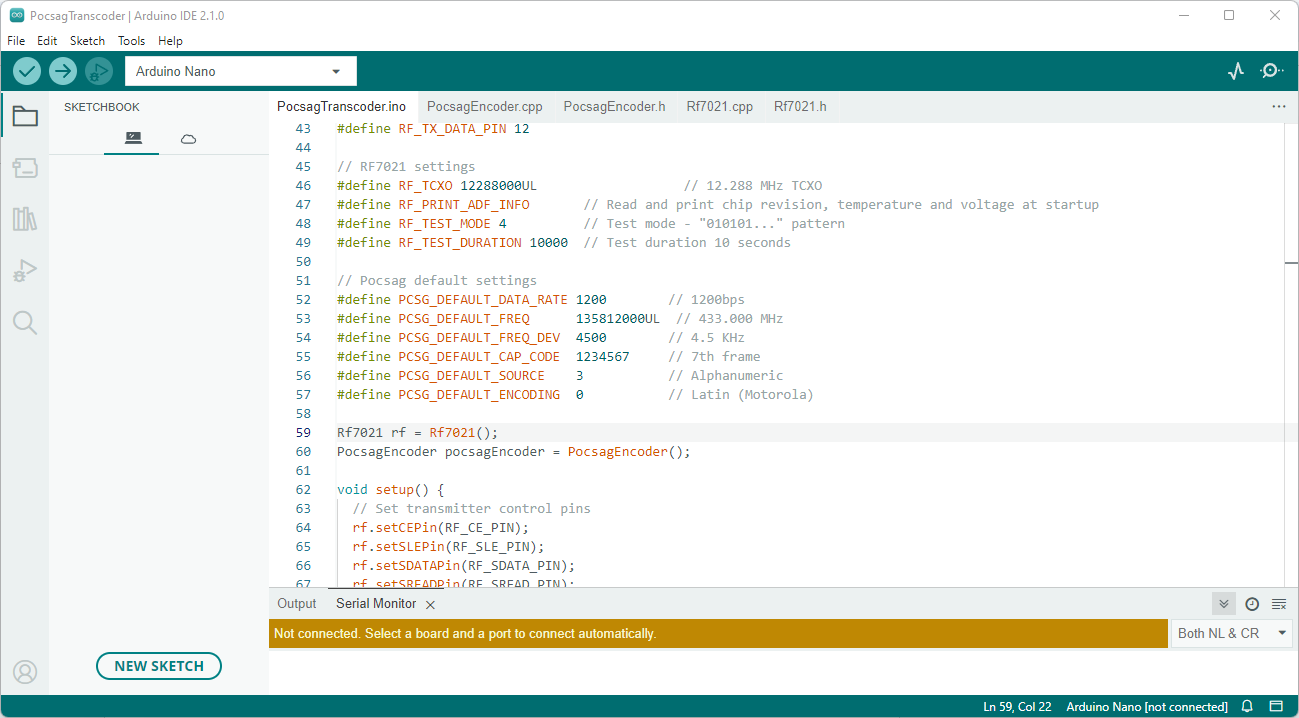Screen dimensions: 1299x718
Task: Start debugging with the debug toolbar button
Action: point(99,71)
